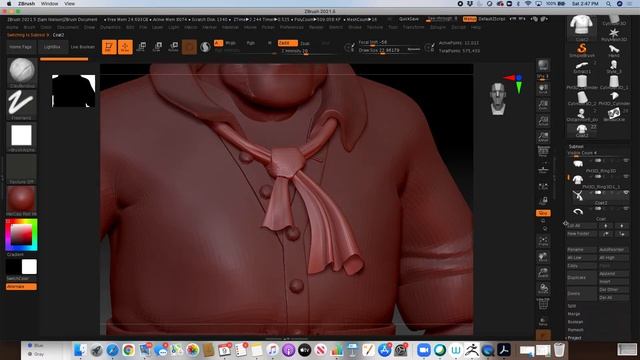Open the View menu in the menu bar
Viewport: 640px width, 360px height.
click(70, 4)
